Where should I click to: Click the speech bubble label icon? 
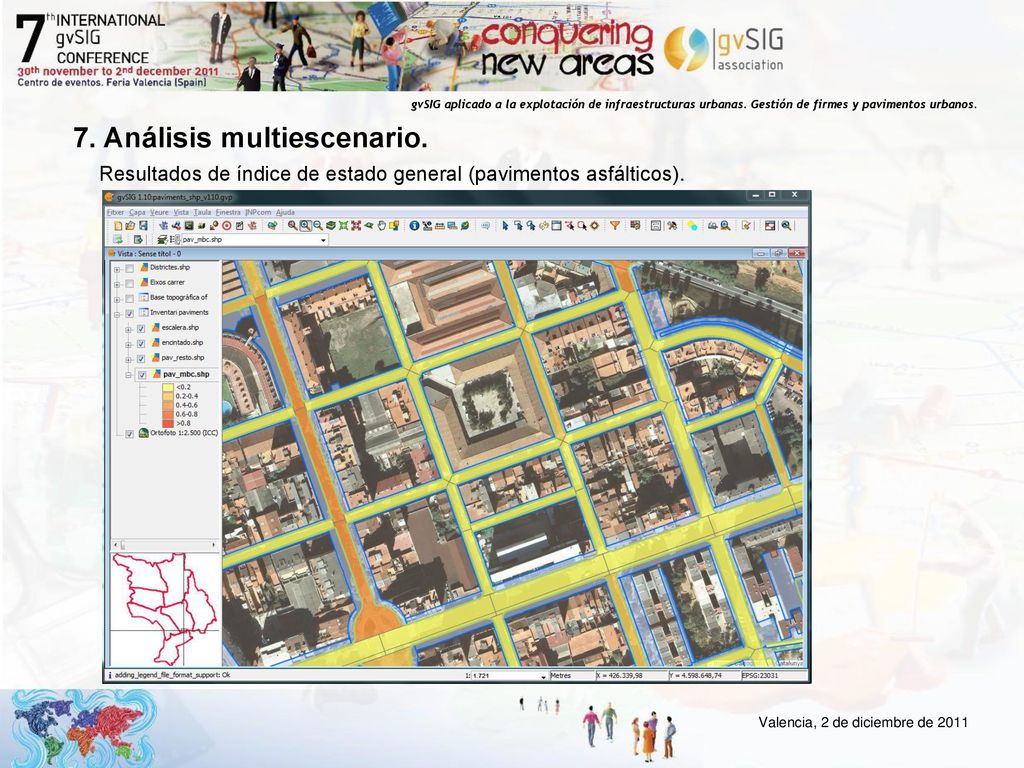[485, 226]
